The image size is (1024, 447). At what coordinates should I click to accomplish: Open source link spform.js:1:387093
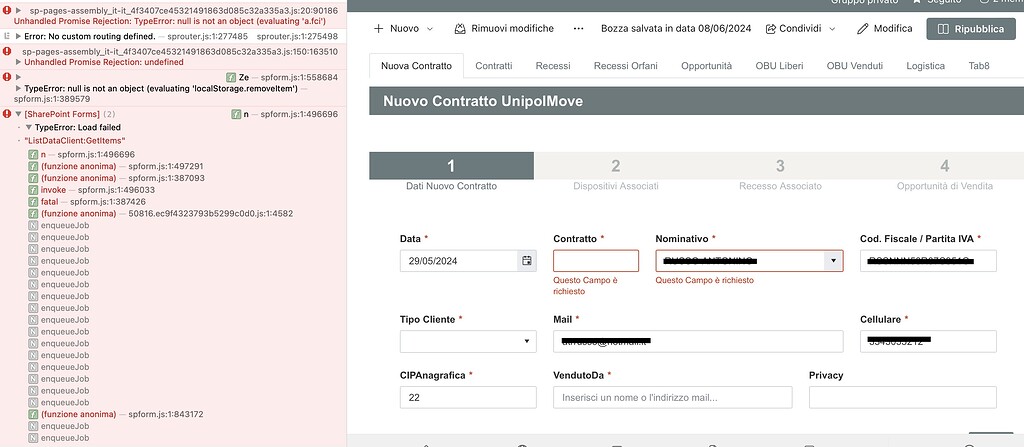(x=167, y=178)
